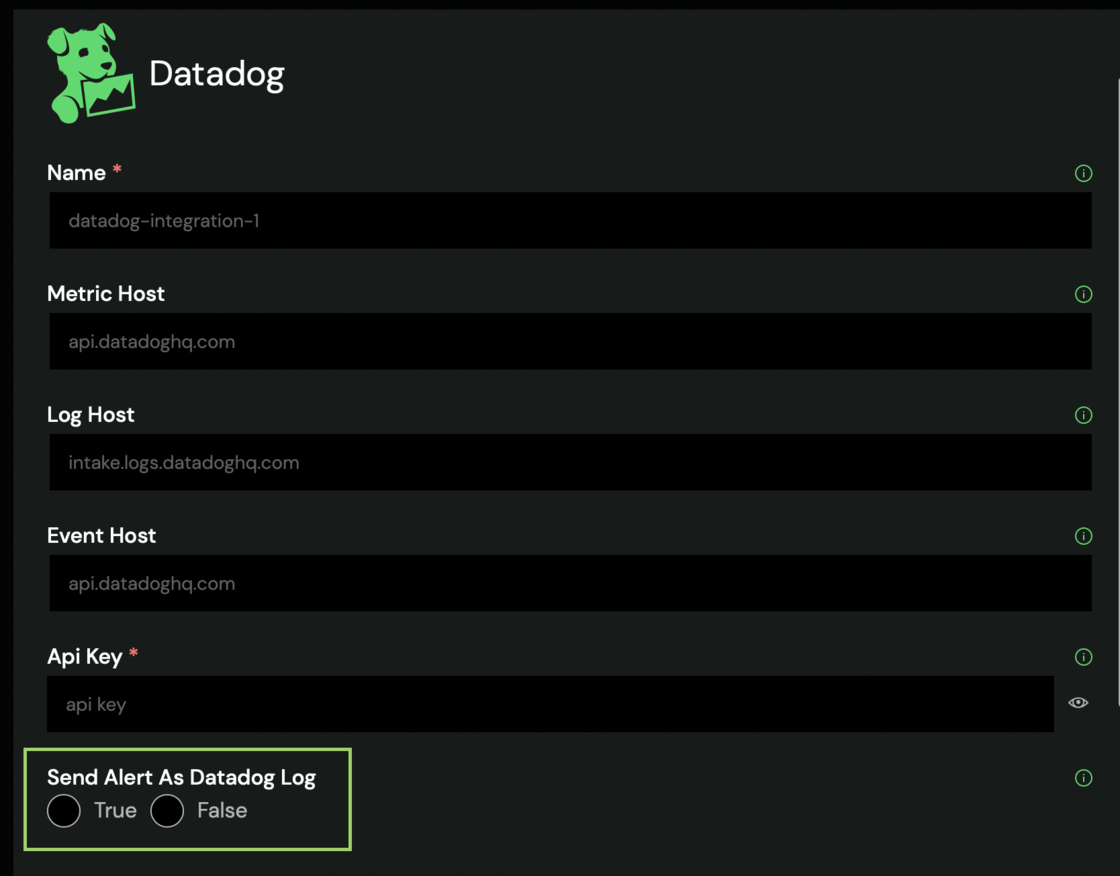The width and height of the screenshot is (1120, 876).
Task: Click the Log Host label
Action: click(x=91, y=415)
